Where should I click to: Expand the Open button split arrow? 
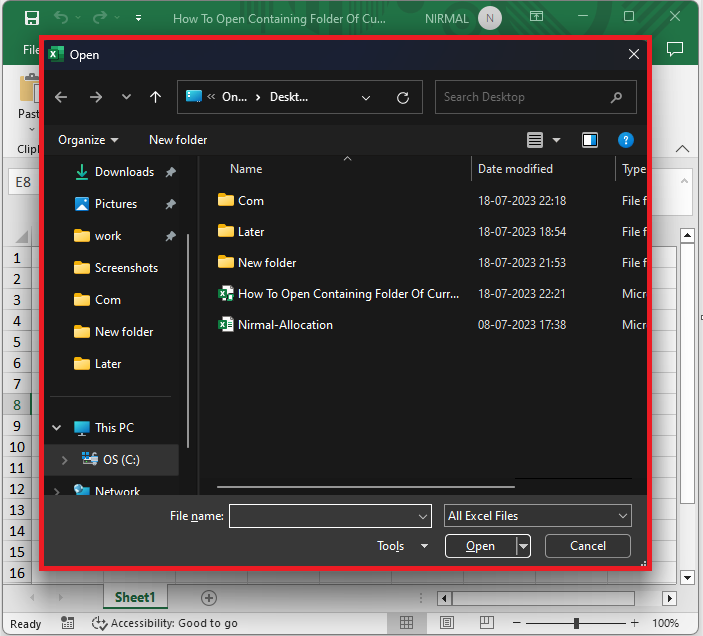coord(523,546)
